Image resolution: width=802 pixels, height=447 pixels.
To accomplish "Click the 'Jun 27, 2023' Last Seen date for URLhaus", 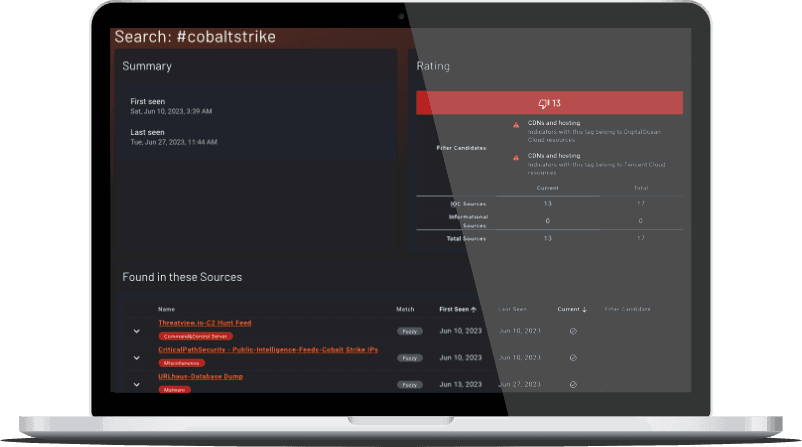I will pyautogui.click(x=520, y=384).
